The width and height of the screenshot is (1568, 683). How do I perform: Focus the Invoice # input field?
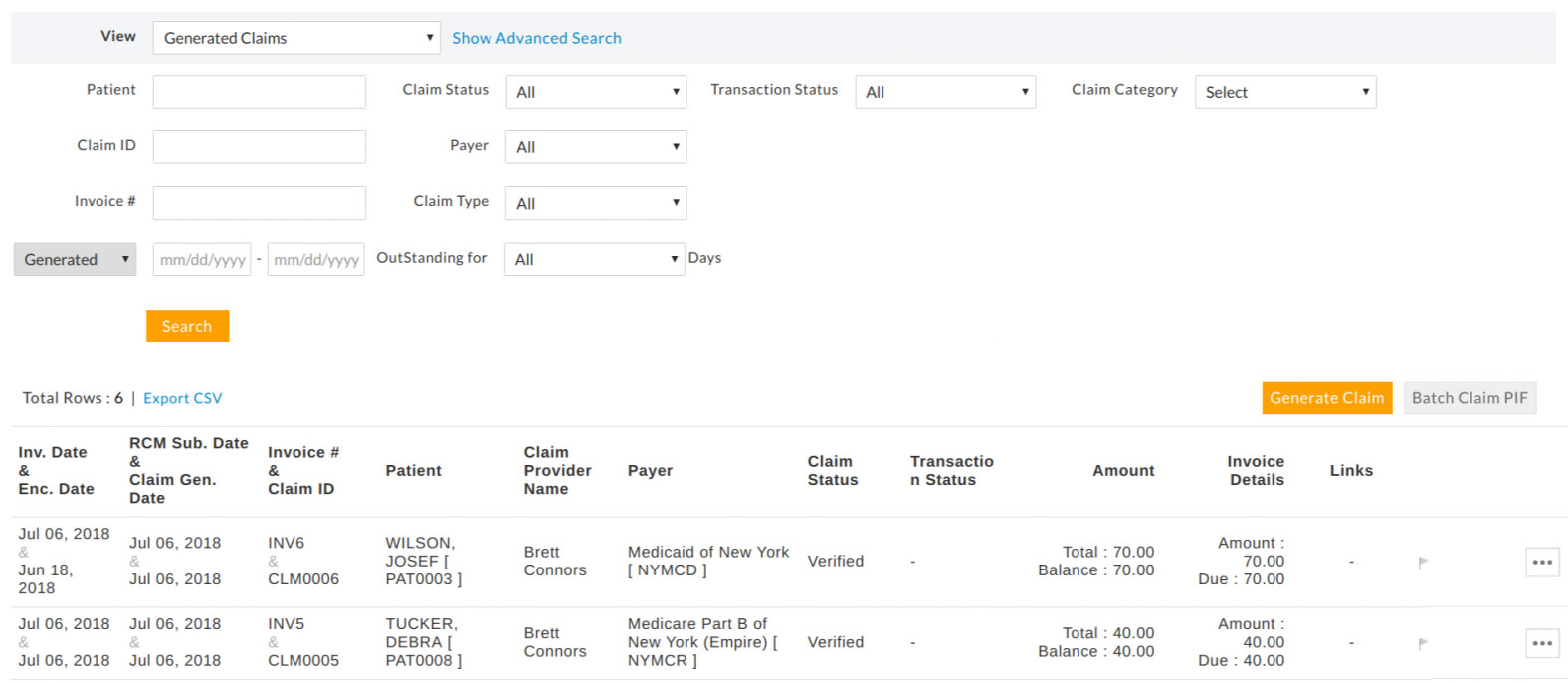(260, 203)
